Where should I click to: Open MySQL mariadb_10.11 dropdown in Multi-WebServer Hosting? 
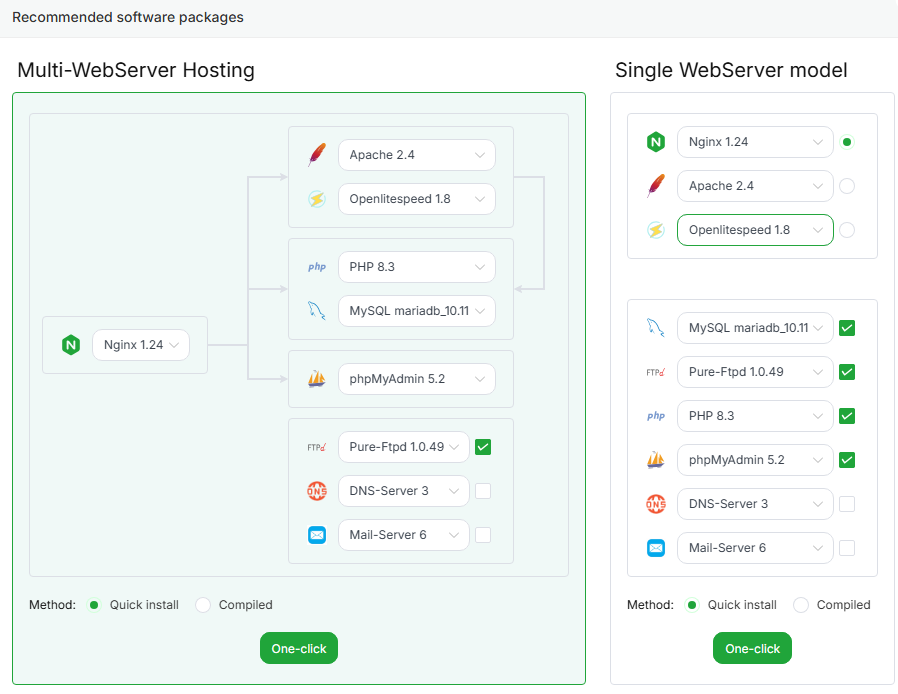416,311
